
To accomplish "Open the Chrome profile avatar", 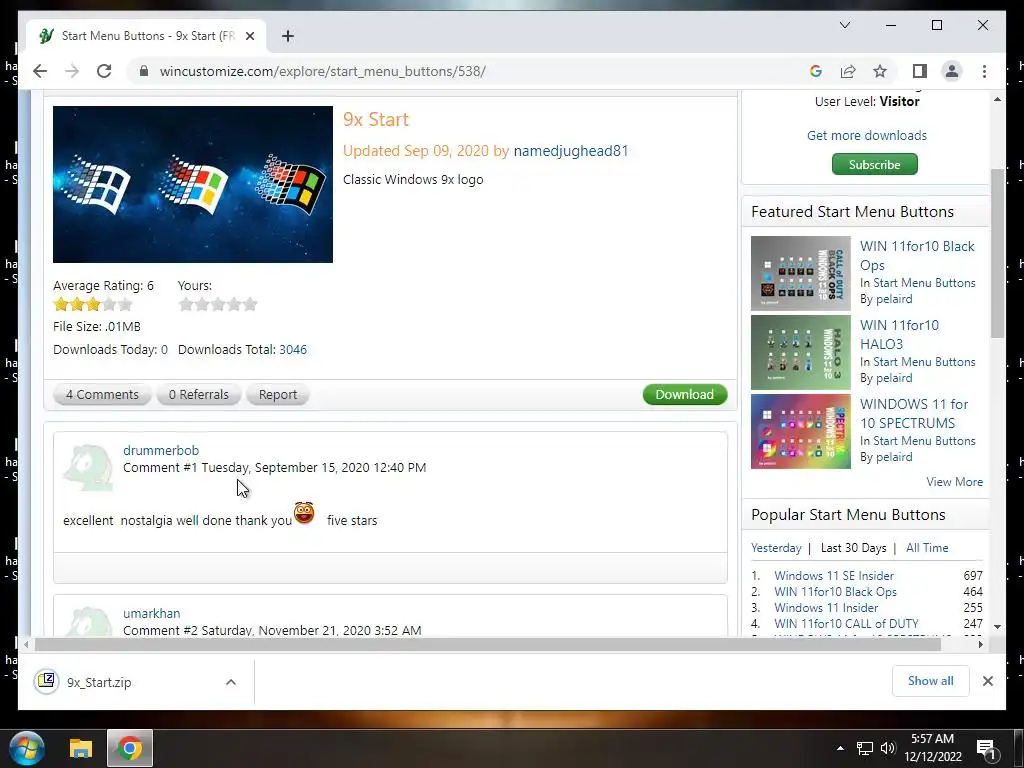I will point(952,71).
